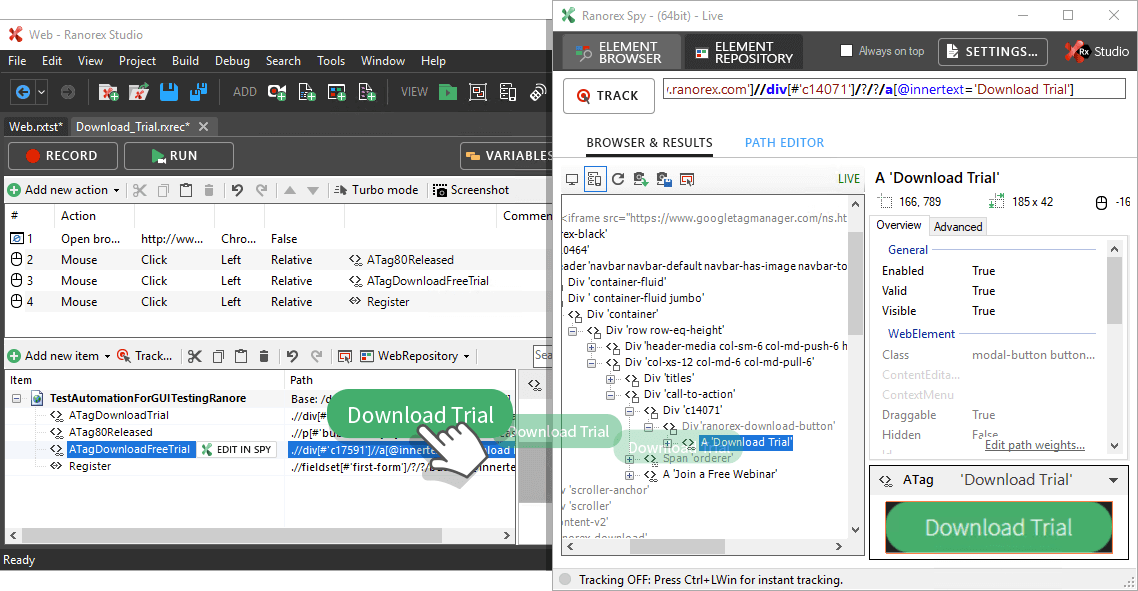Open the File menu in Ranorex Studio
The height and width of the screenshot is (591, 1138).
point(17,61)
